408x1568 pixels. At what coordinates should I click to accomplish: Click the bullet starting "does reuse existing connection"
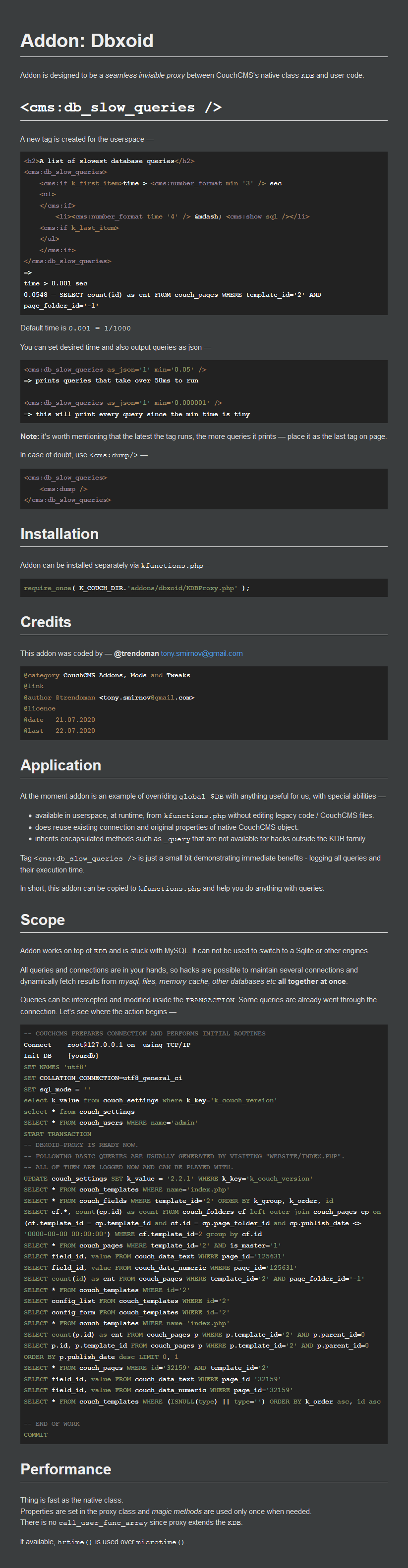[167, 827]
